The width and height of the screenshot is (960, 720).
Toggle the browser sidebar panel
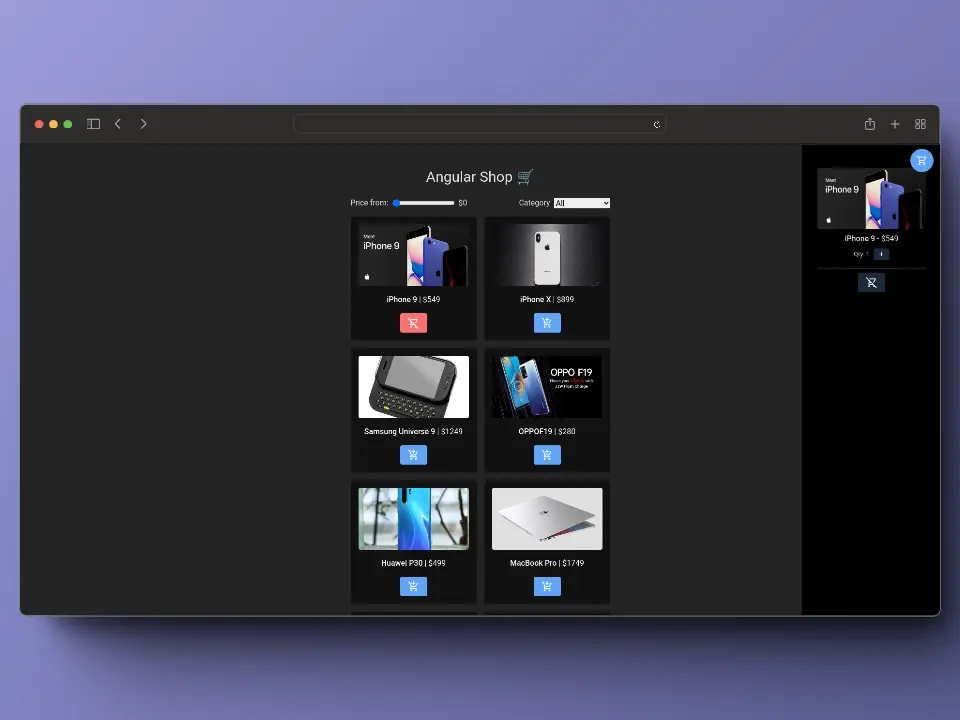pyautogui.click(x=92, y=124)
